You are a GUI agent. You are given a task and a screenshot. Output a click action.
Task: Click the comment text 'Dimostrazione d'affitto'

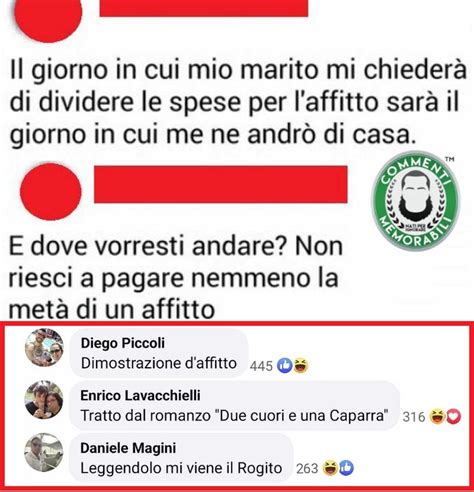pos(159,363)
